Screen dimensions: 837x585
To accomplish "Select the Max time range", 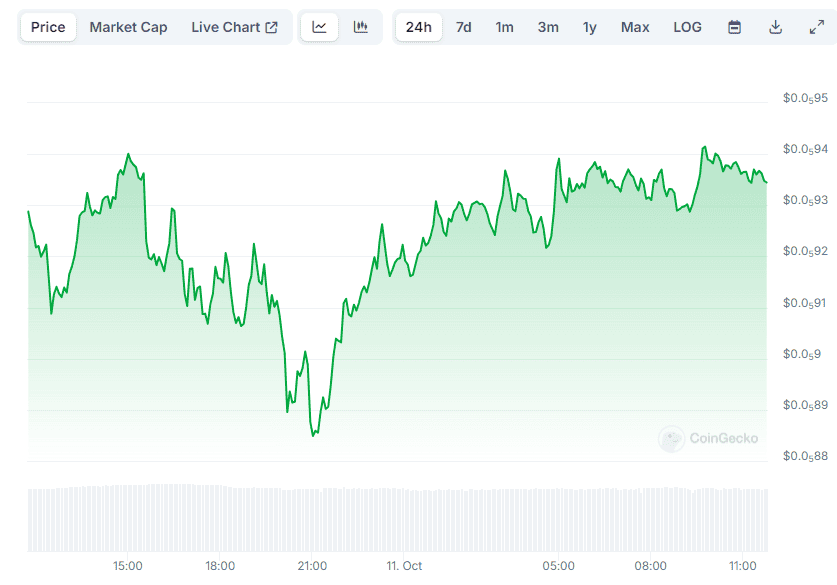I will point(635,27).
